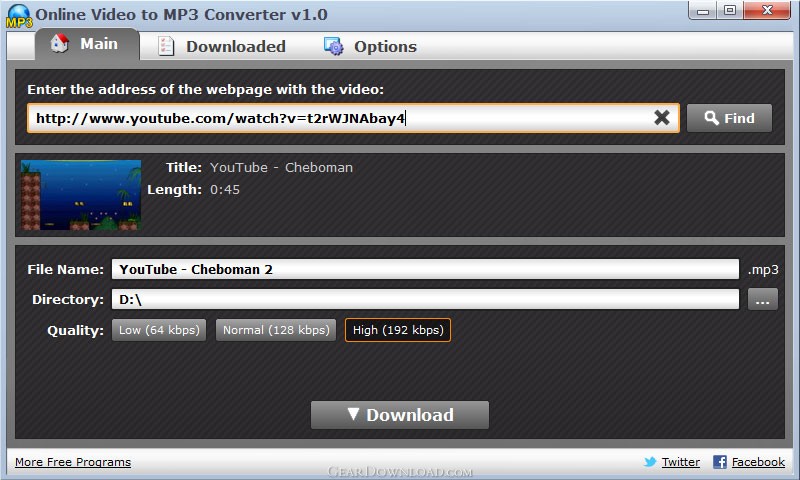
Task: Click the '.mp3' extension label
Action: point(763,269)
